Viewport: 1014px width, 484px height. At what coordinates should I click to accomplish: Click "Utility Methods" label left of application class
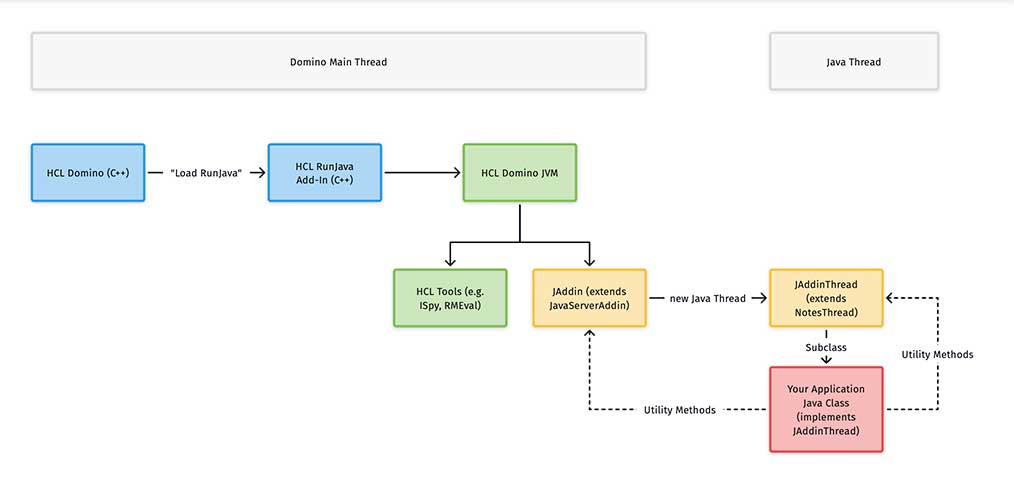(680, 410)
